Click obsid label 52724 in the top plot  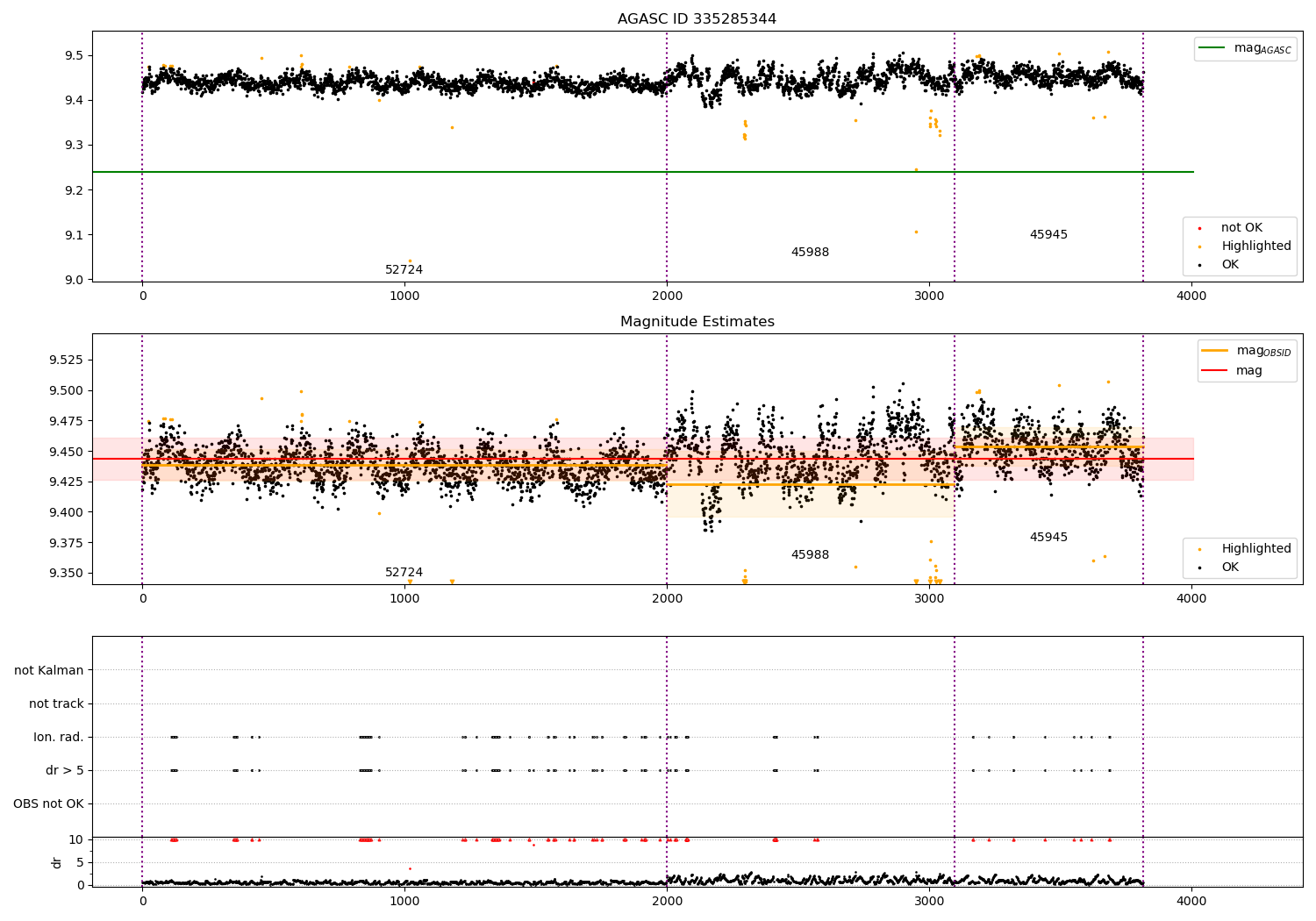click(x=404, y=270)
